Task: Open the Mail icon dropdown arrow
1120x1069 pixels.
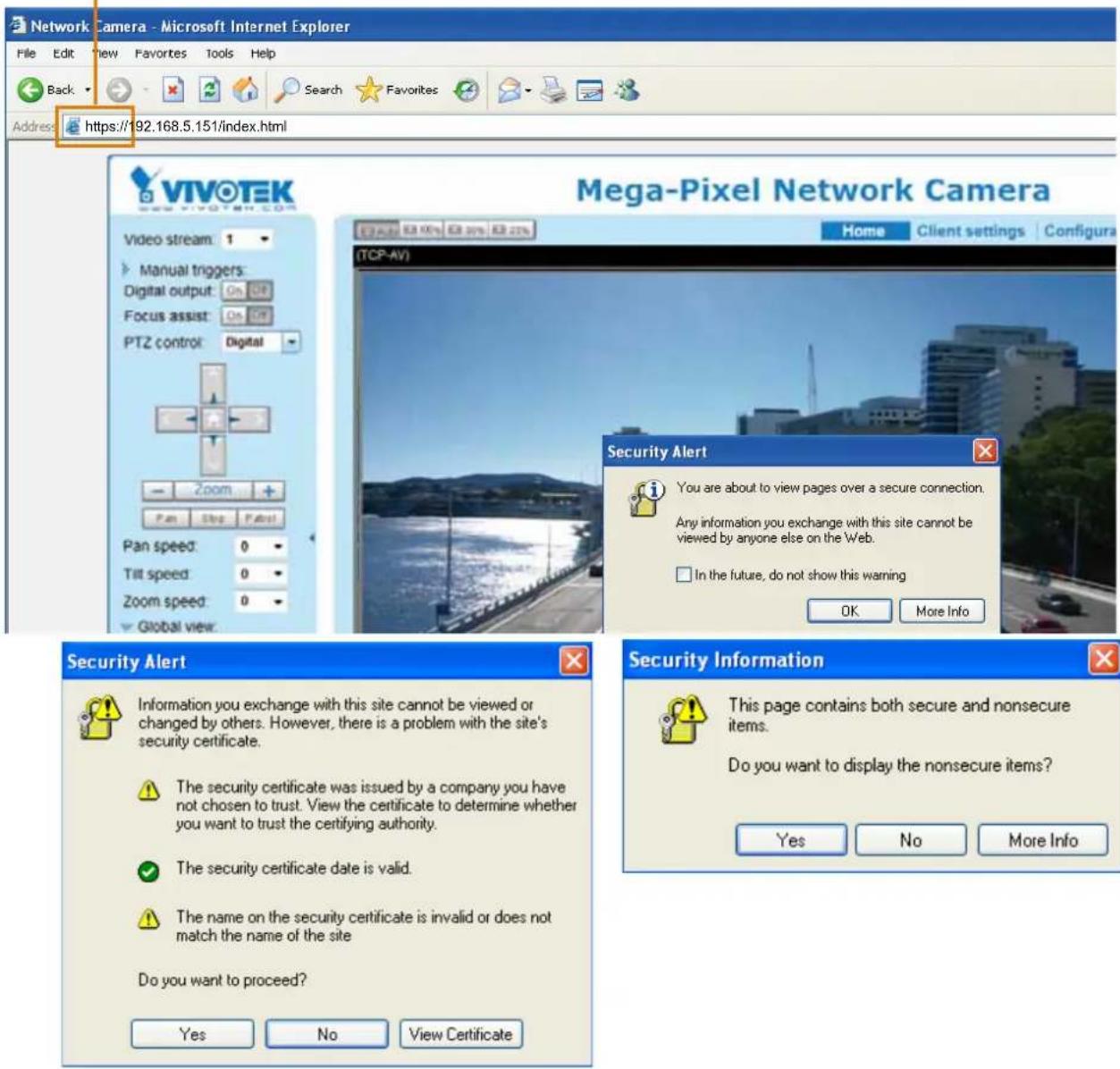Action: pyautogui.click(x=529, y=89)
